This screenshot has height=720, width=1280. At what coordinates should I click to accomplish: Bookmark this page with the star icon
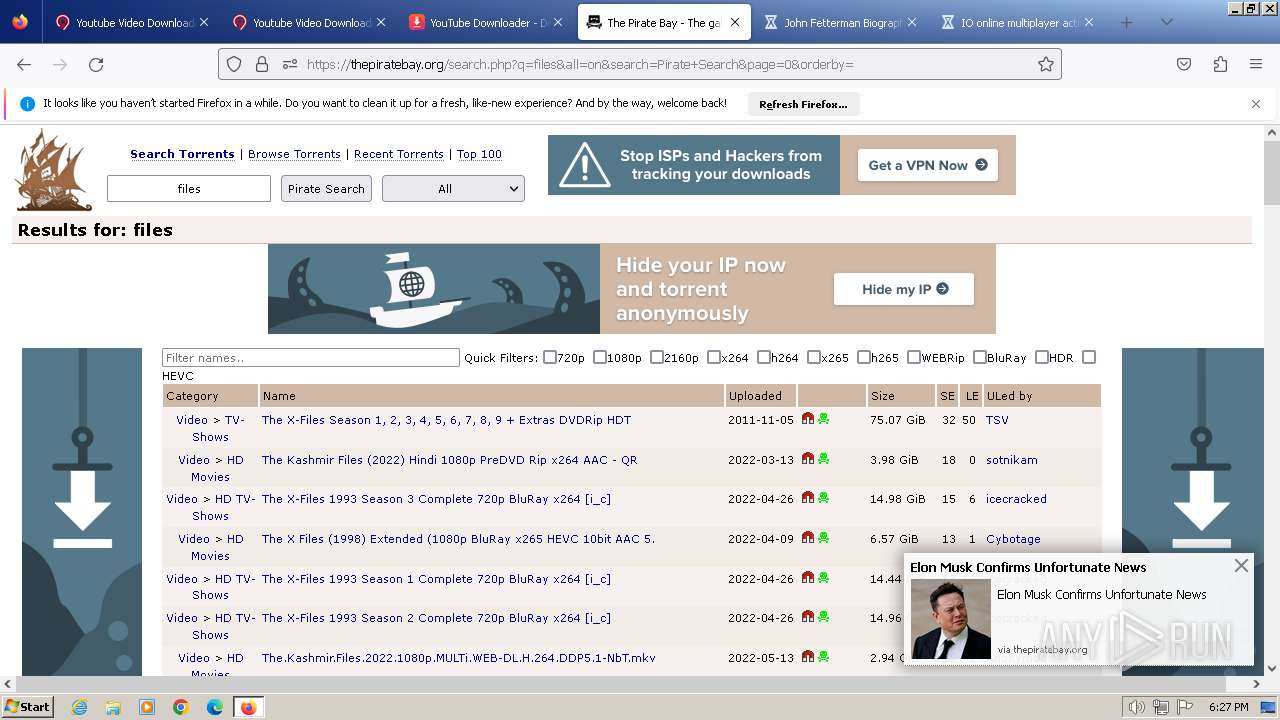click(1046, 64)
